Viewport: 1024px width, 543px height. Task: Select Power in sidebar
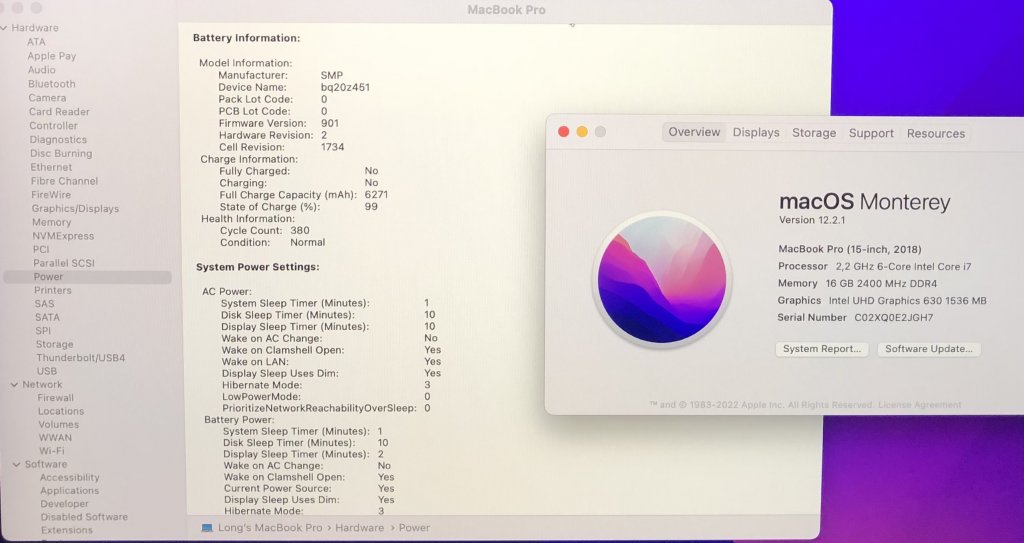[x=88, y=277]
